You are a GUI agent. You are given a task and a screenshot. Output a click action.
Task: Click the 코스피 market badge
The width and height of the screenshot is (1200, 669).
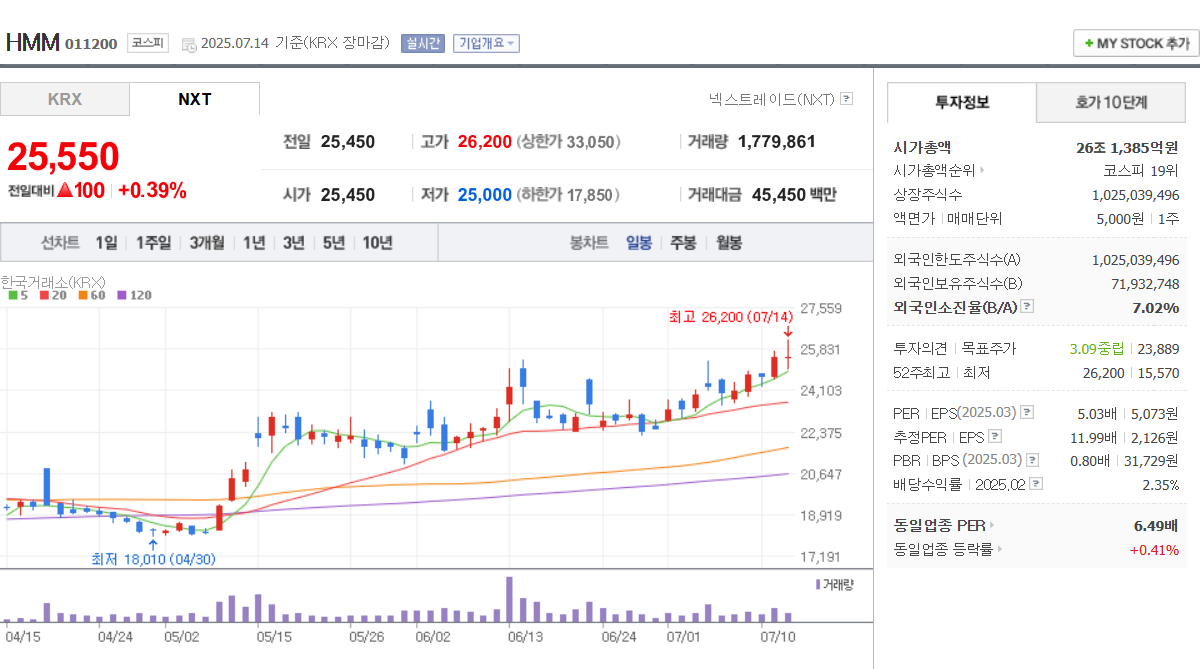(x=148, y=43)
